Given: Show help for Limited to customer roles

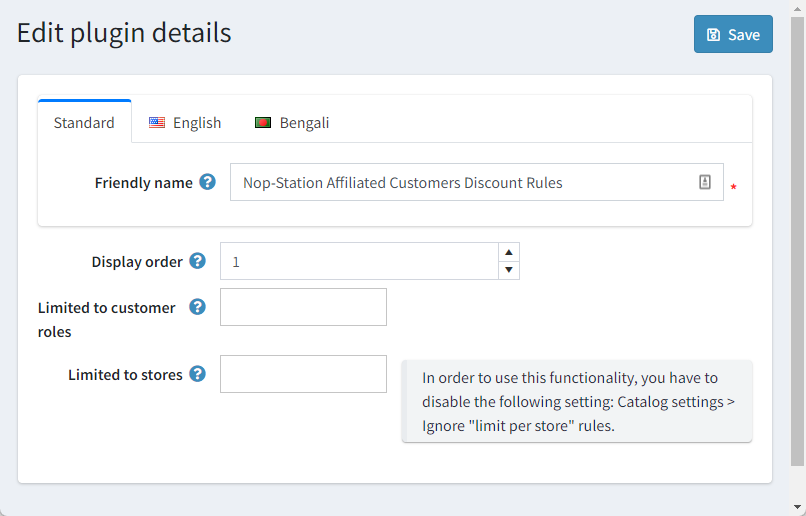Looking at the screenshot, I should point(197,307).
